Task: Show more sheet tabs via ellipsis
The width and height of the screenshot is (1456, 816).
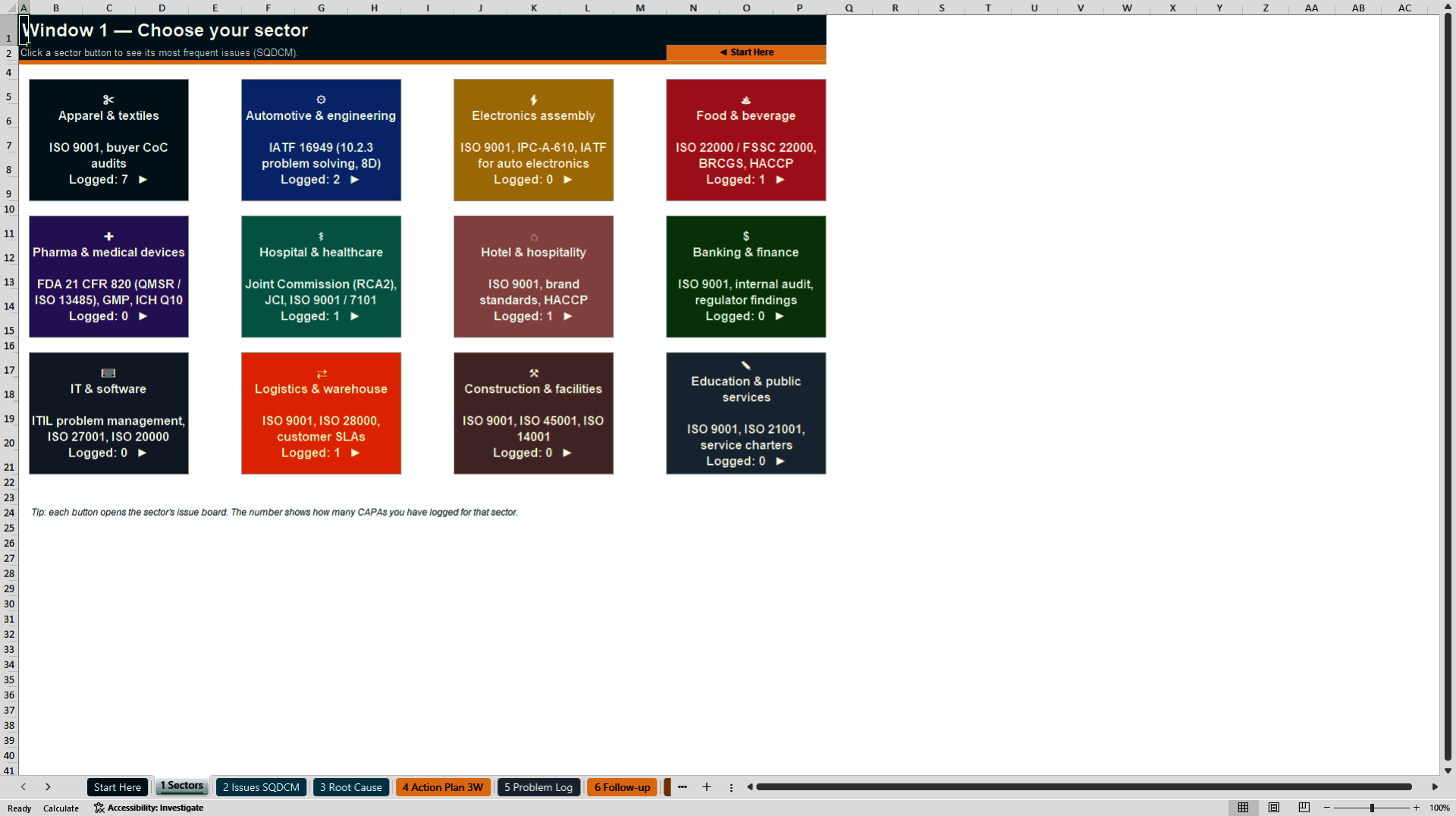Action: click(682, 787)
